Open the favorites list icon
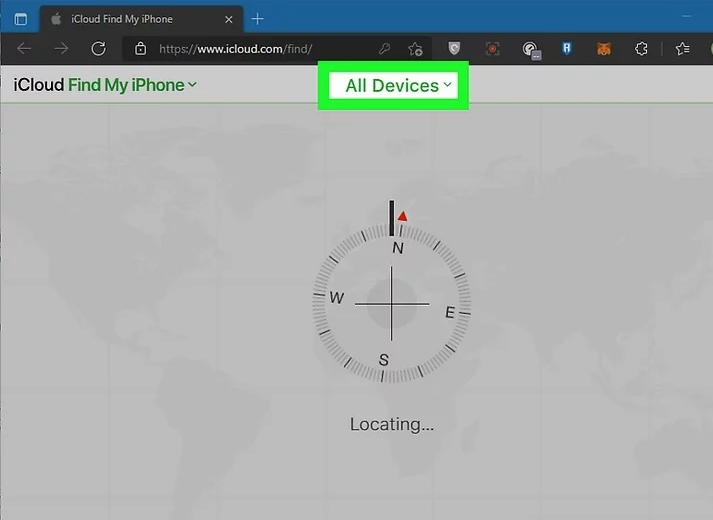The width and height of the screenshot is (713, 520). (683, 48)
